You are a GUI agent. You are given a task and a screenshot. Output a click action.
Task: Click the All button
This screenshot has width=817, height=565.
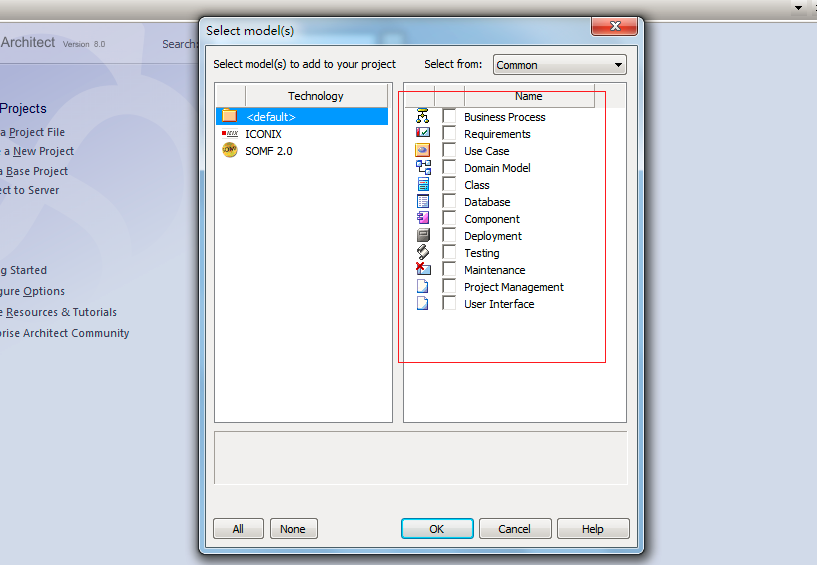coord(238,529)
